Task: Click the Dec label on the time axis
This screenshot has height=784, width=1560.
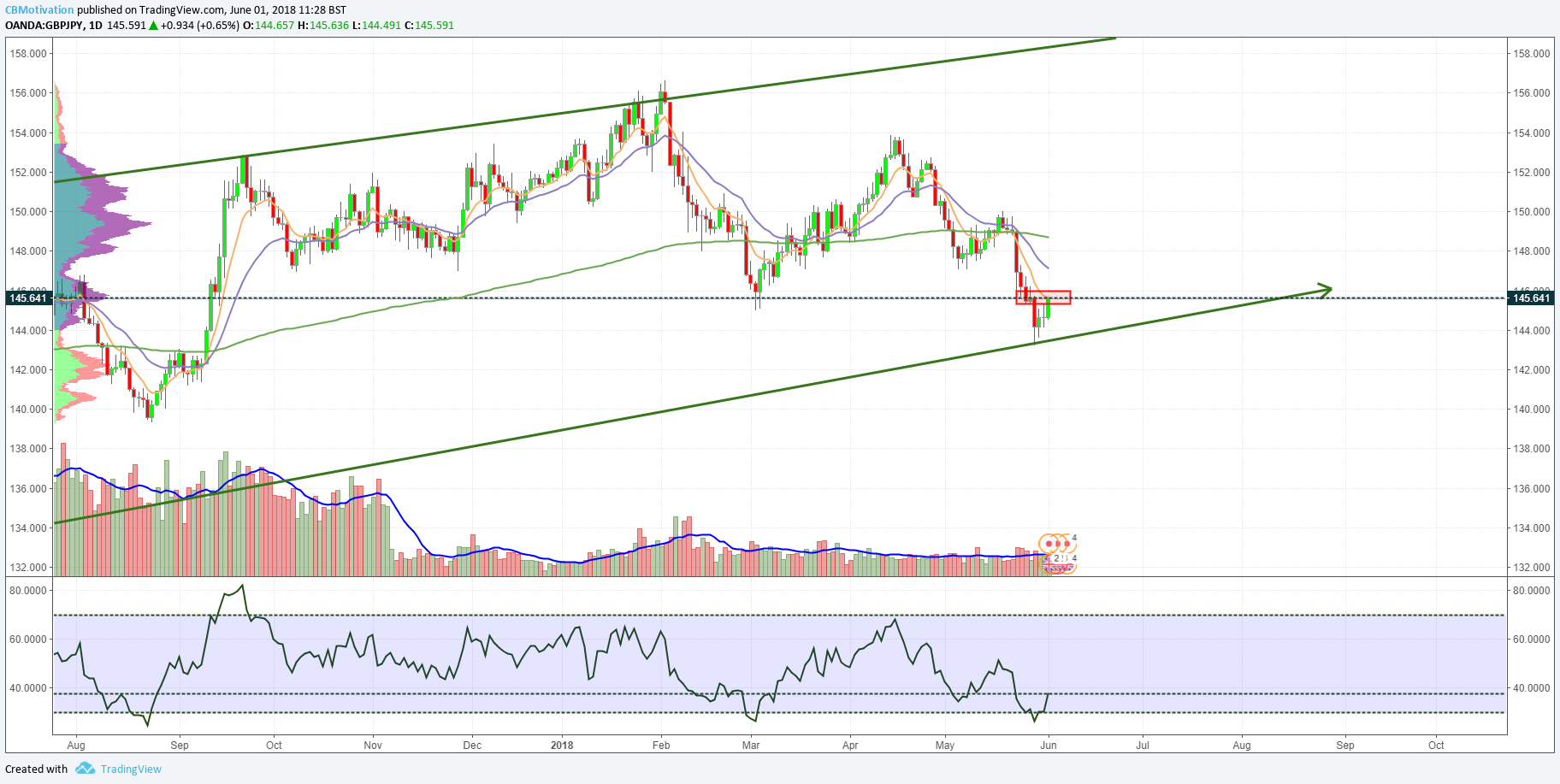Action: (472, 746)
